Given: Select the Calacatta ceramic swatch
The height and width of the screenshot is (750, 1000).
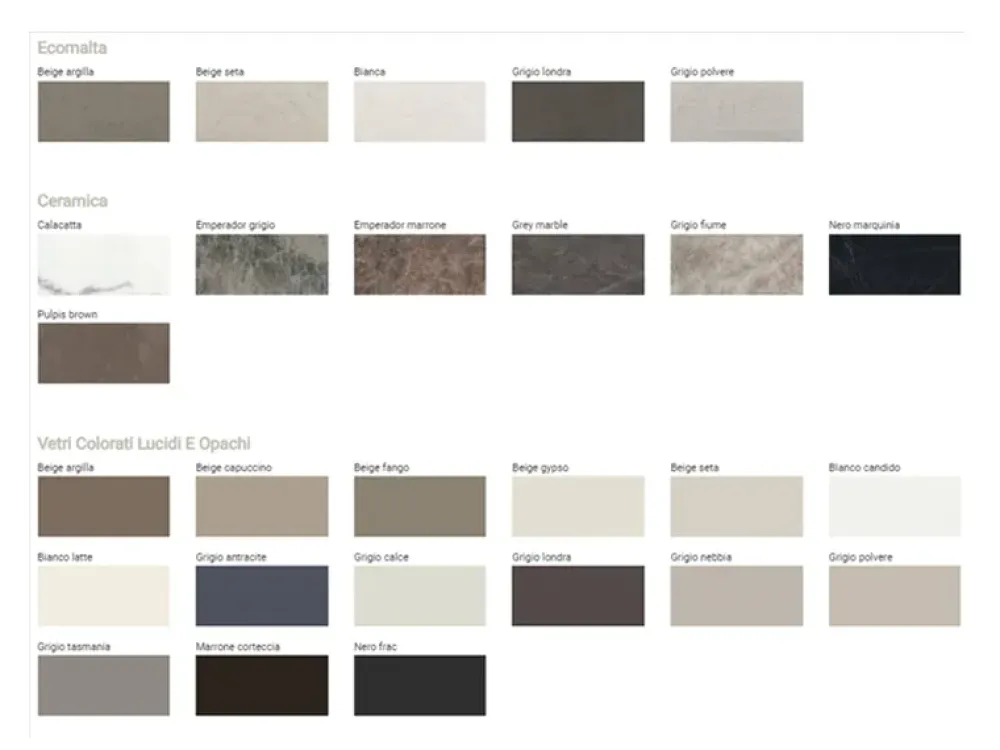Looking at the screenshot, I should click(103, 265).
